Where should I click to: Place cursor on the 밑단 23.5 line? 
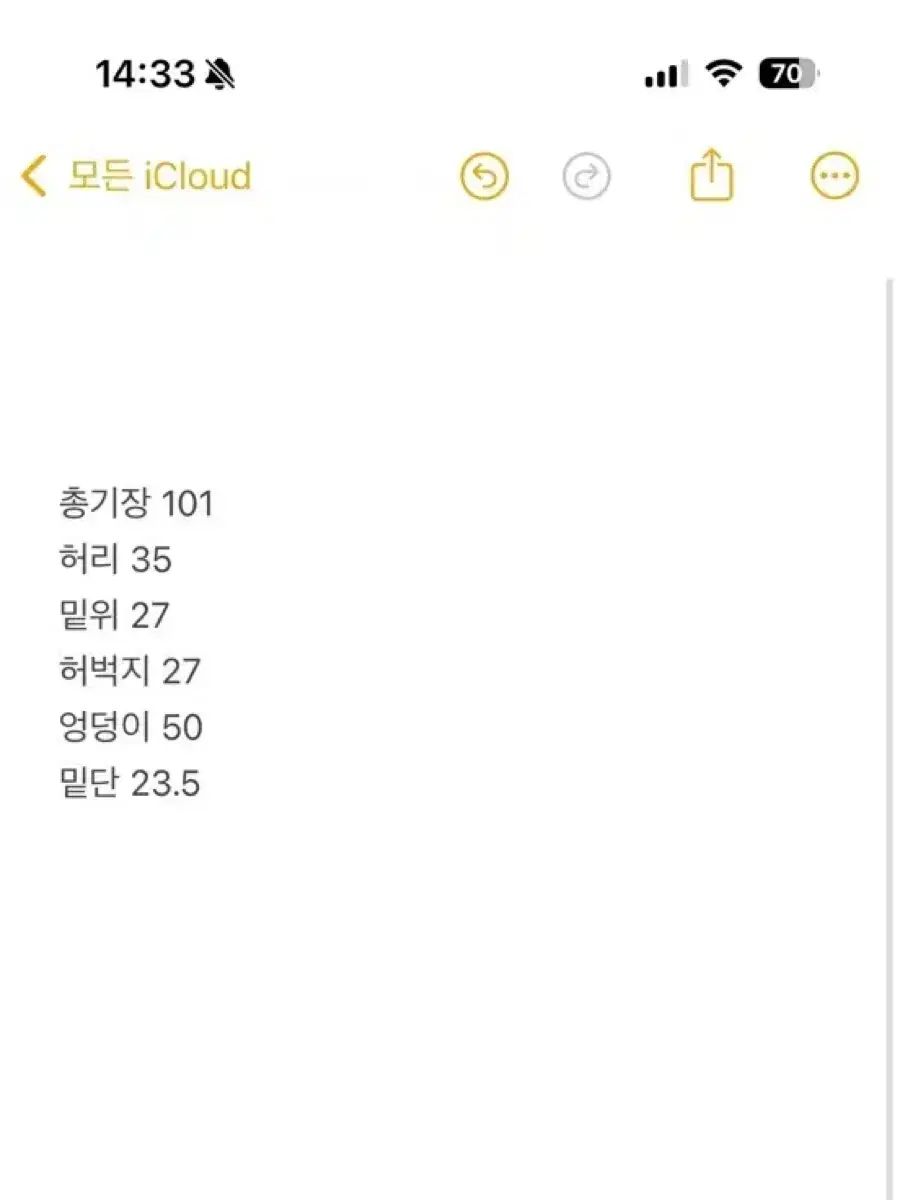pyautogui.click(x=130, y=783)
